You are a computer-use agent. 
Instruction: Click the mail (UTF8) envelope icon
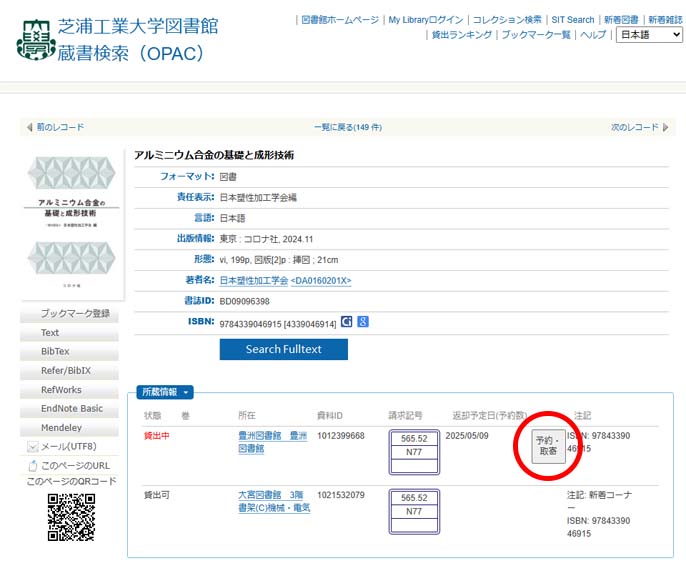pos(31,446)
